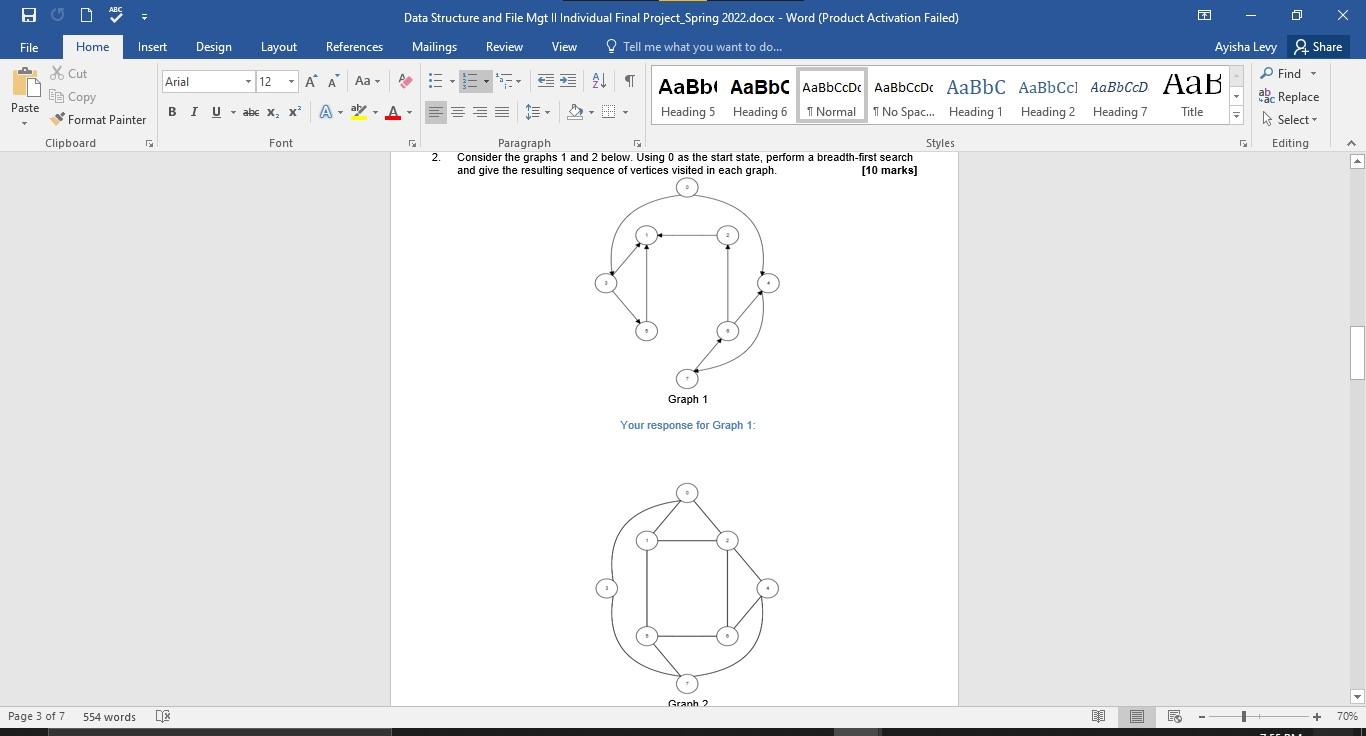
Task: Zoom out with the minus button
Action: click(x=1202, y=716)
